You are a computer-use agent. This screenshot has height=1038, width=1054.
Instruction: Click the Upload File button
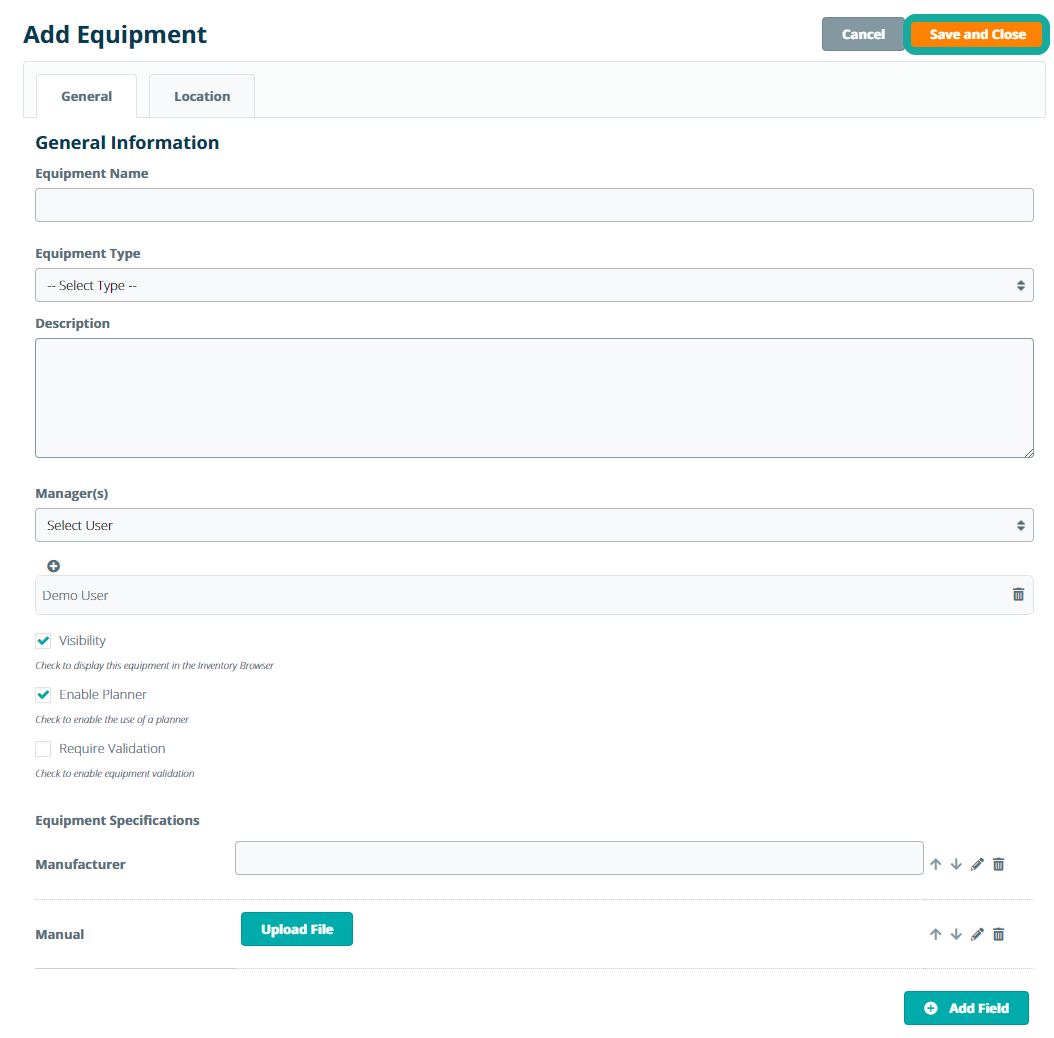click(297, 929)
